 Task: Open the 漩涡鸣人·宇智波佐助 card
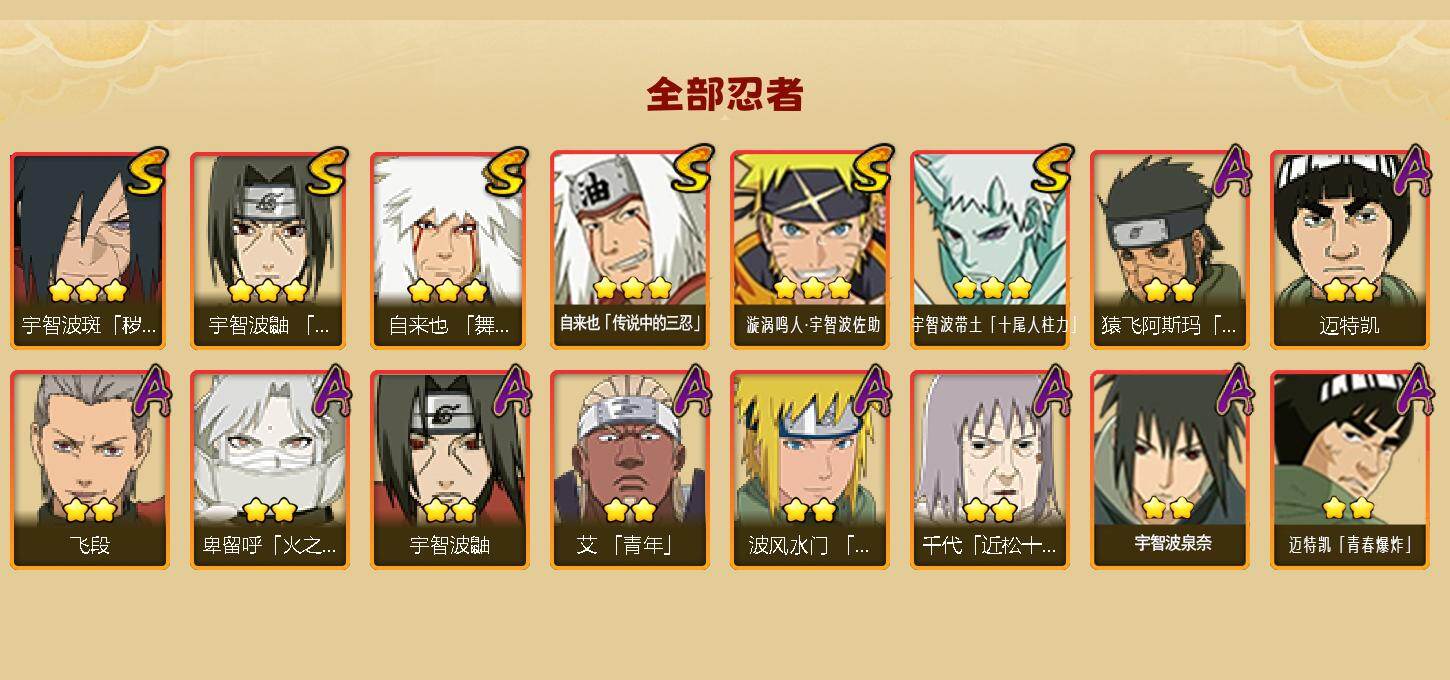[x=810, y=250]
